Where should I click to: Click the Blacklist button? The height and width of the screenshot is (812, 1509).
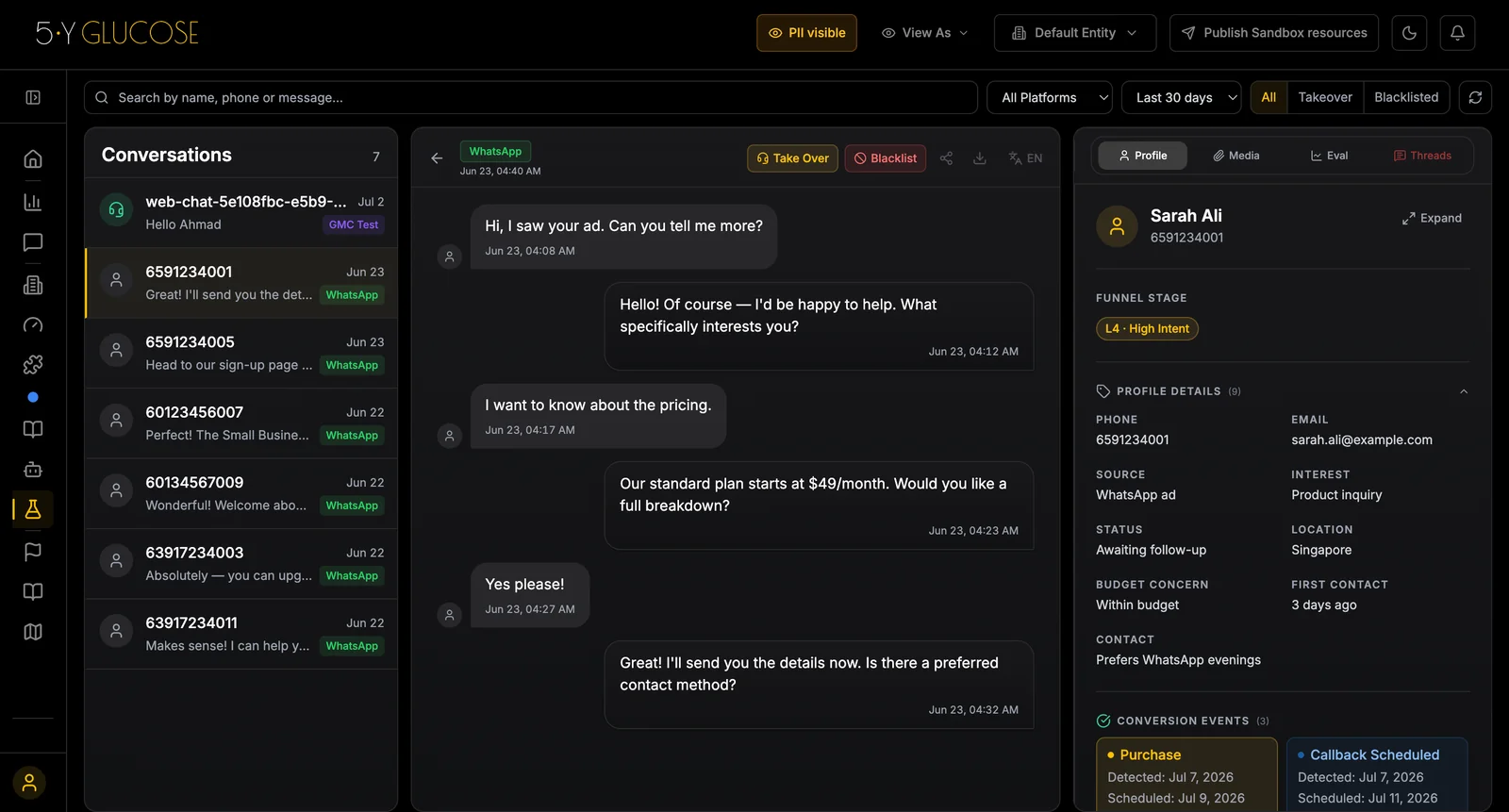coord(886,158)
